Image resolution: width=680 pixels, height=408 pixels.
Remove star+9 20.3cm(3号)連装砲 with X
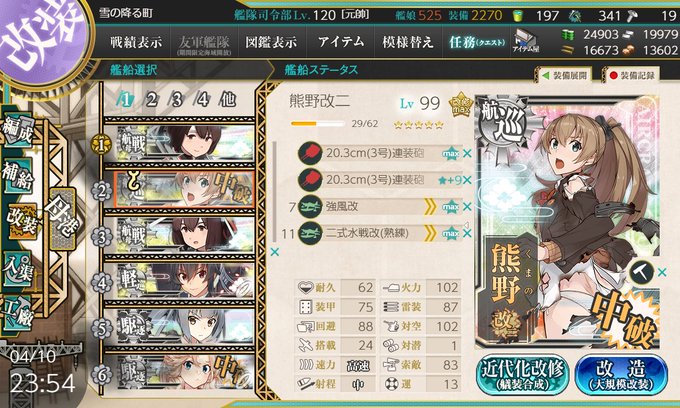[x=467, y=180]
